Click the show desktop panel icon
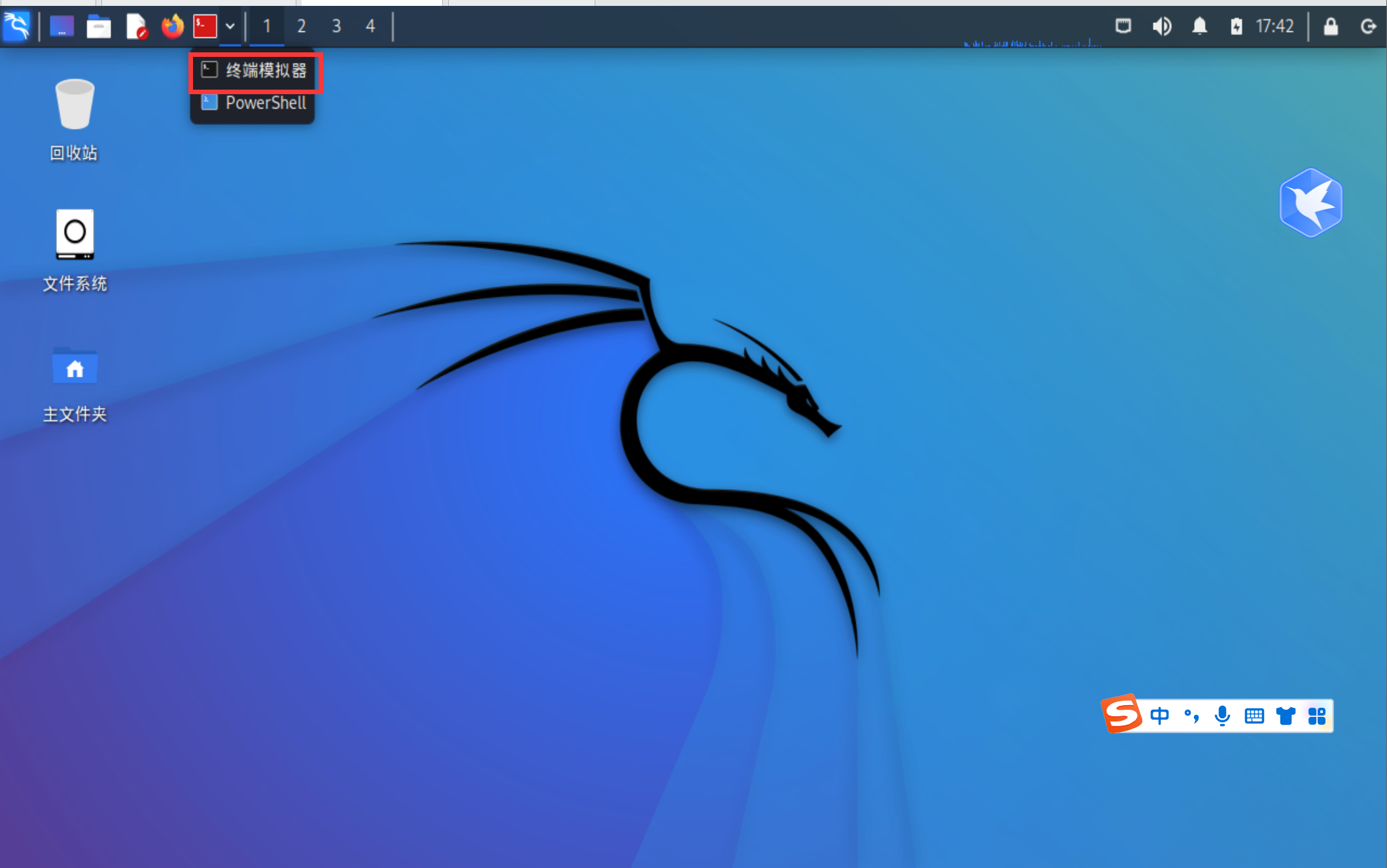The image size is (1387, 868). click(61, 26)
